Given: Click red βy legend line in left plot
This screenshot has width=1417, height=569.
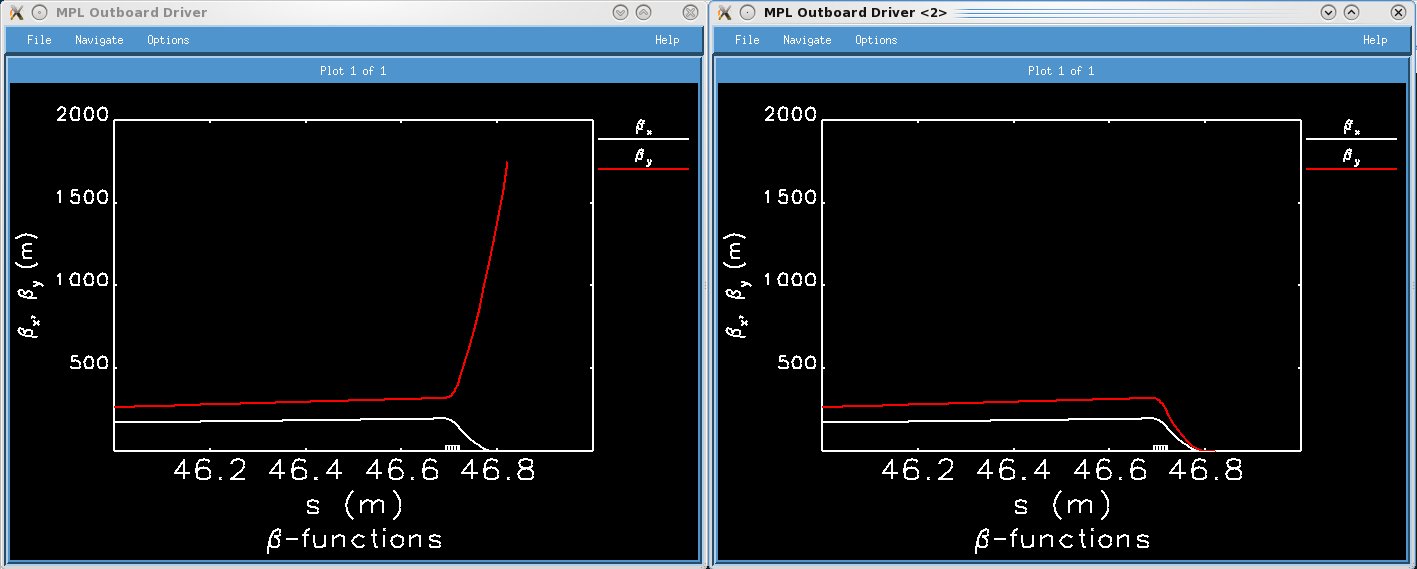Looking at the screenshot, I should (x=643, y=169).
